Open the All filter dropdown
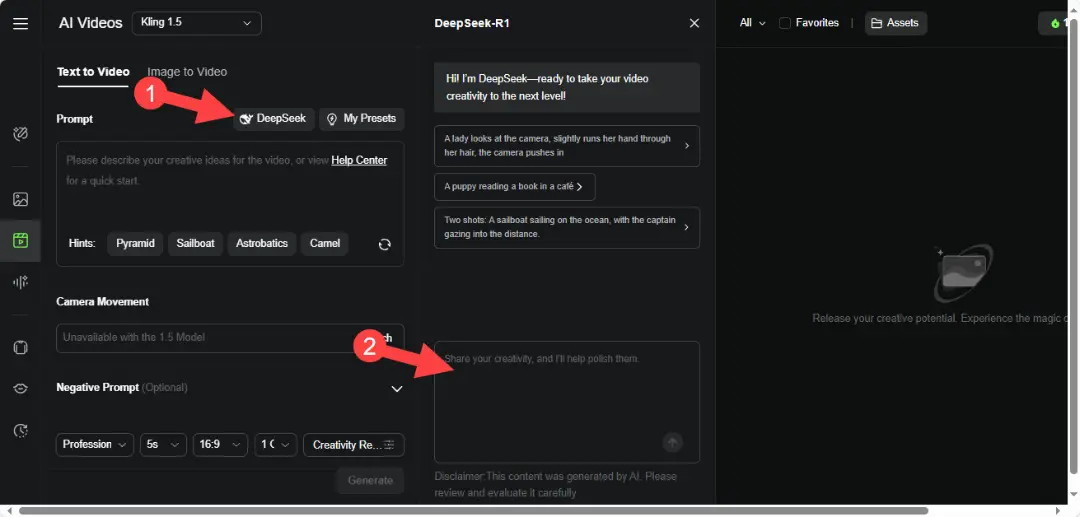Image resolution: width=1080 pixels, height=517 pixels. 752,23
